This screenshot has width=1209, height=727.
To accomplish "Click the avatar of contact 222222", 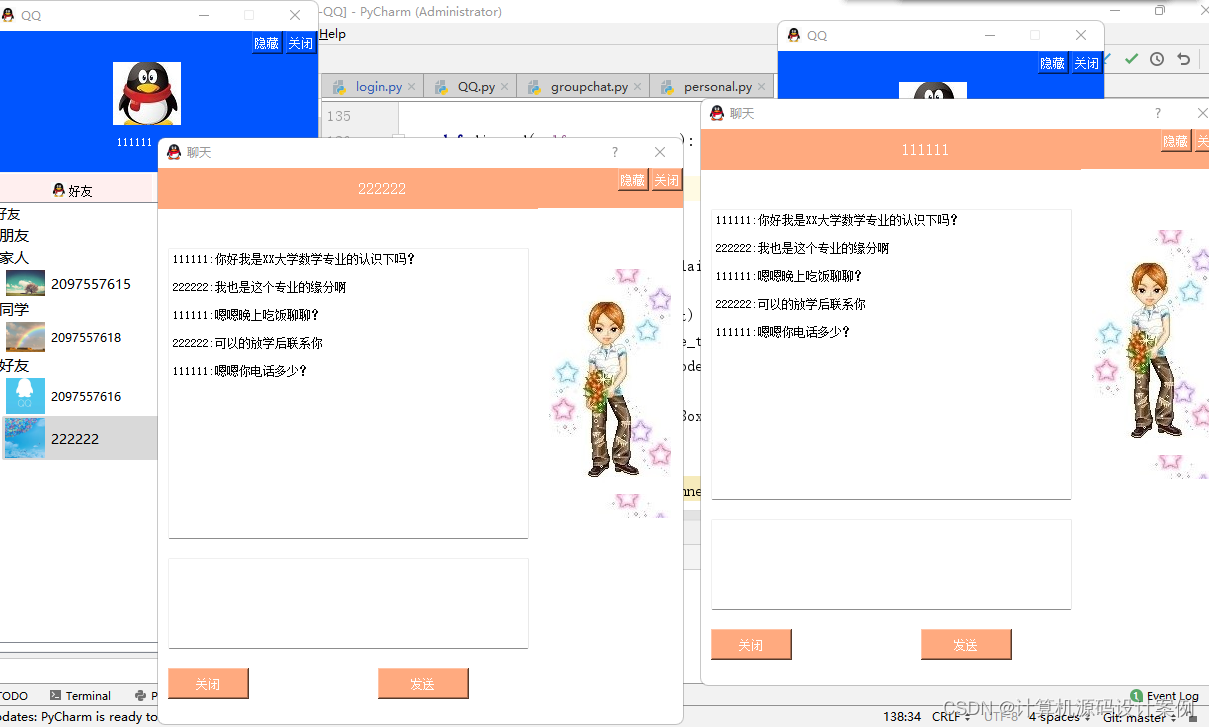I will pyautogui.click(x=25, y=438).
